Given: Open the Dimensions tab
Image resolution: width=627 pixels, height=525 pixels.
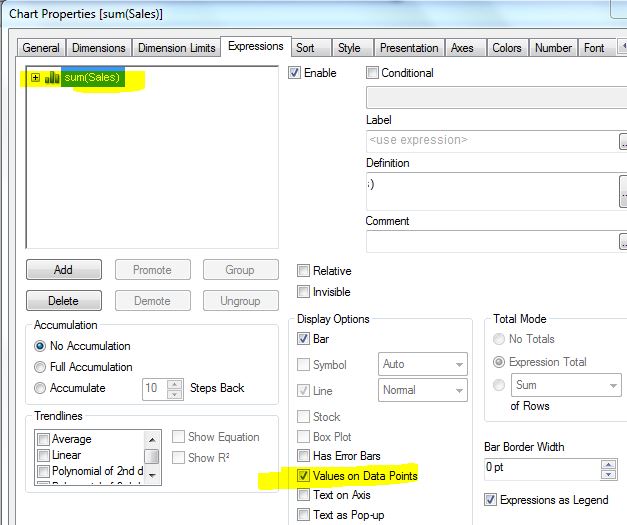Looking at the screenshot, I should coord(99,48).
